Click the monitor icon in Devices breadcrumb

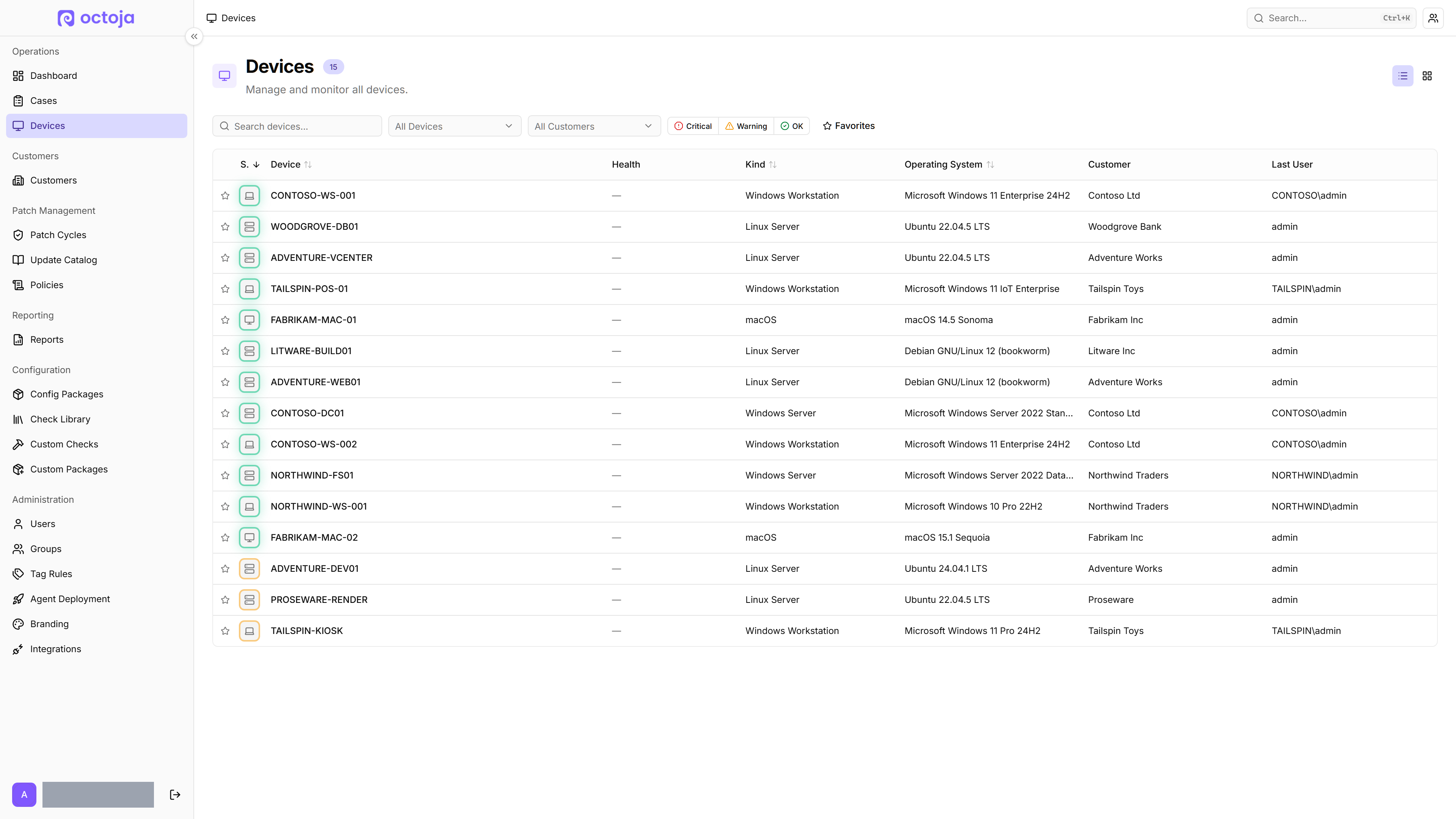tap(212, 18)
